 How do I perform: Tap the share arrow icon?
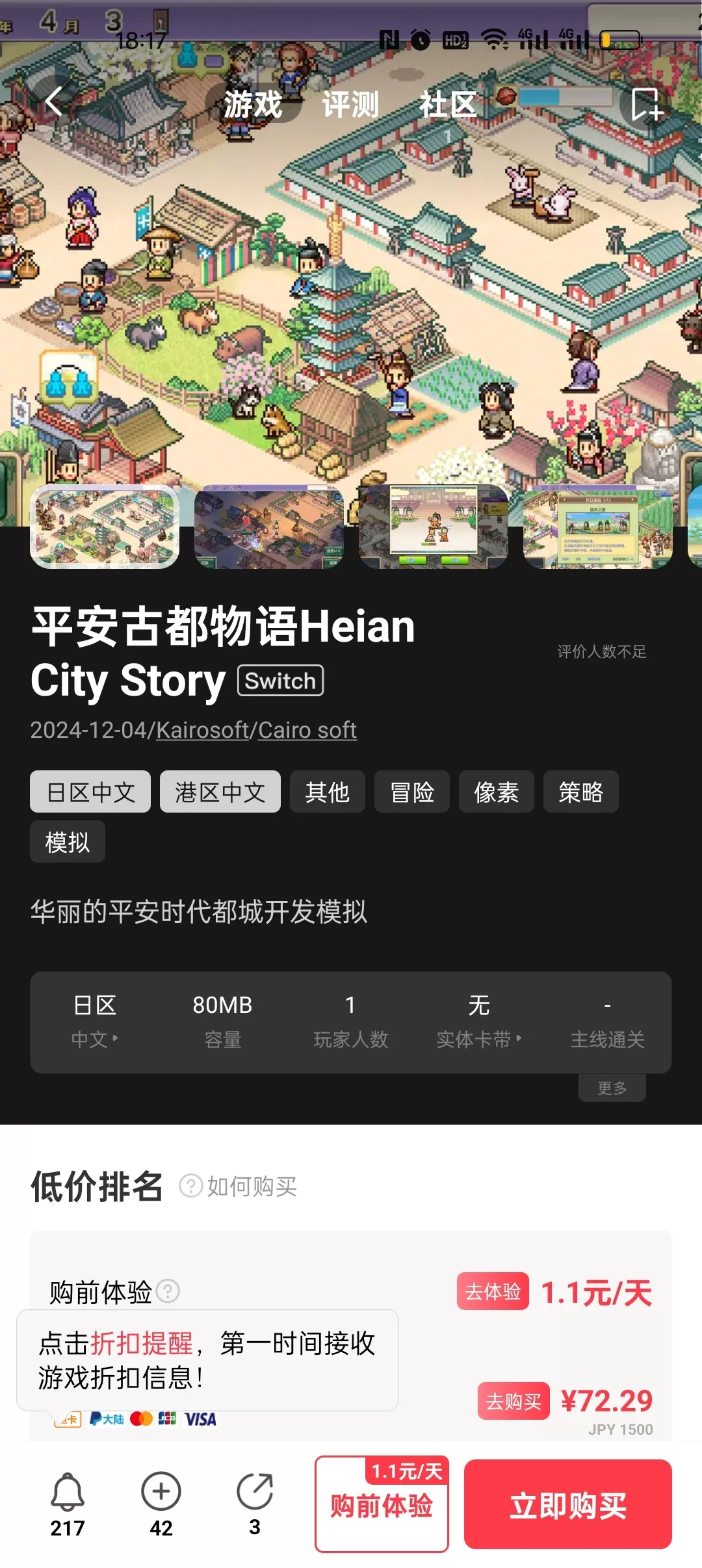coord(255,1491)
